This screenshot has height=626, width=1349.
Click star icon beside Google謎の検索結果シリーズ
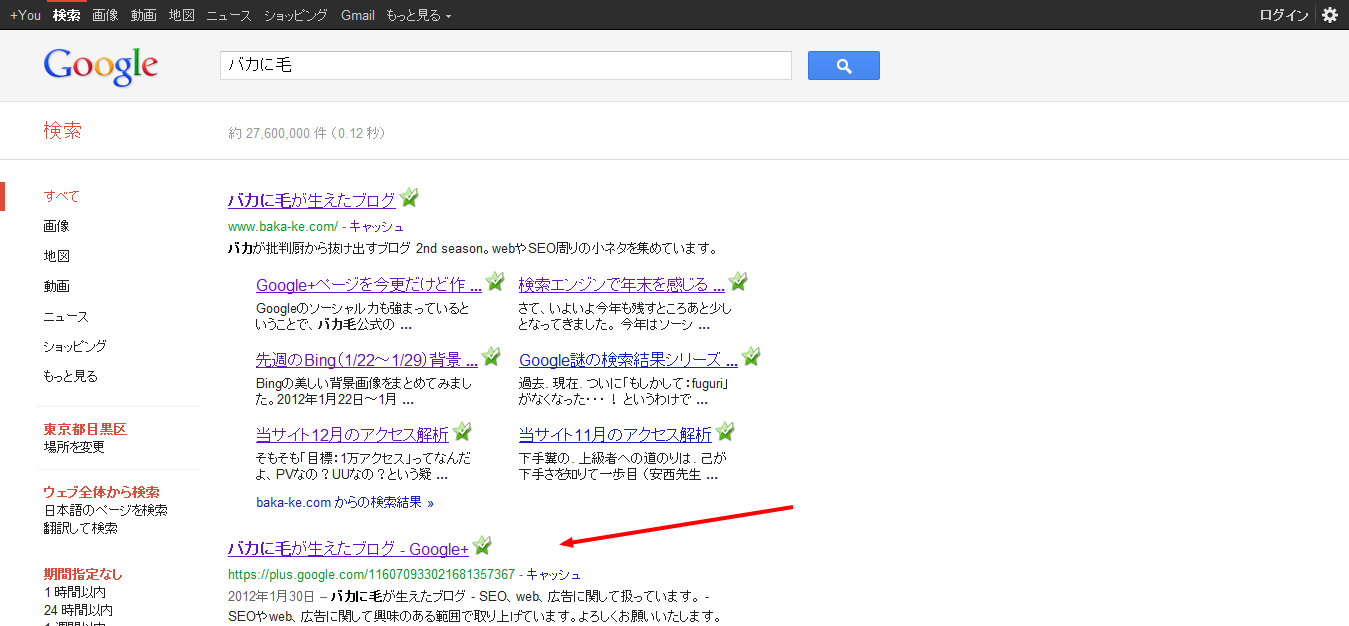[751, 357]
